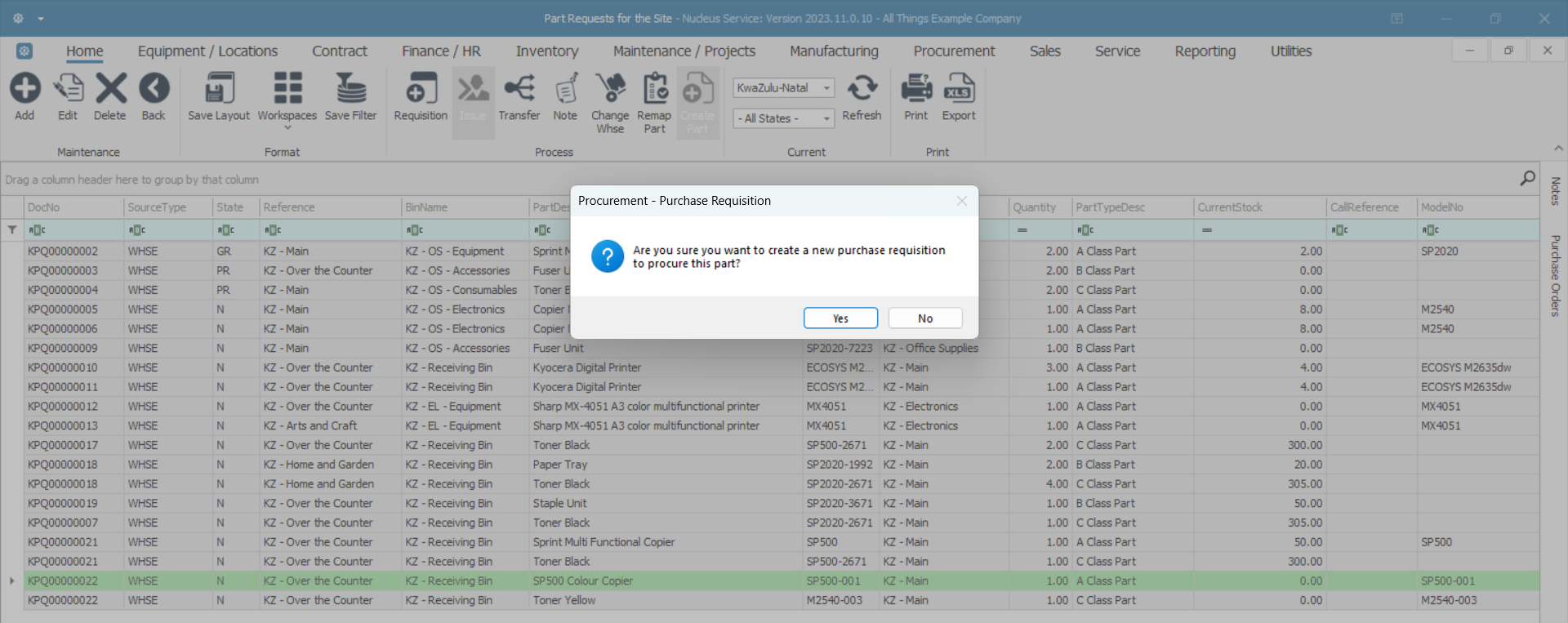The width and height of the screenshot is (1568, 623).
Task: Click the Refresh icon
Action: [x=862, y=88]
